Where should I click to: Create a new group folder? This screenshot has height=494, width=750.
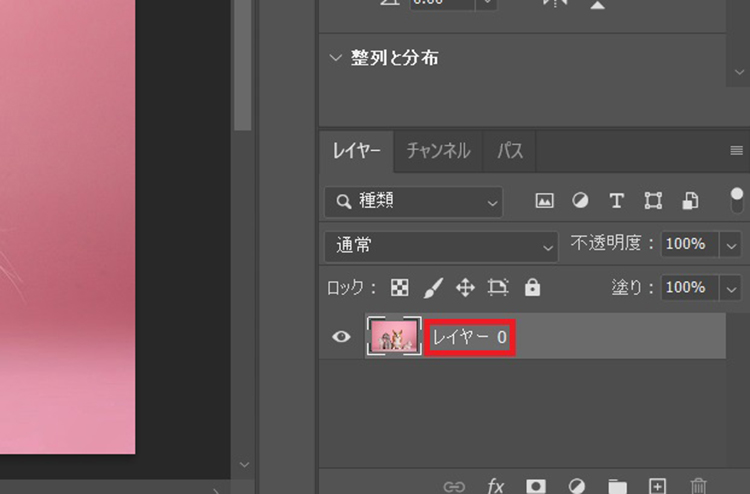618,486
